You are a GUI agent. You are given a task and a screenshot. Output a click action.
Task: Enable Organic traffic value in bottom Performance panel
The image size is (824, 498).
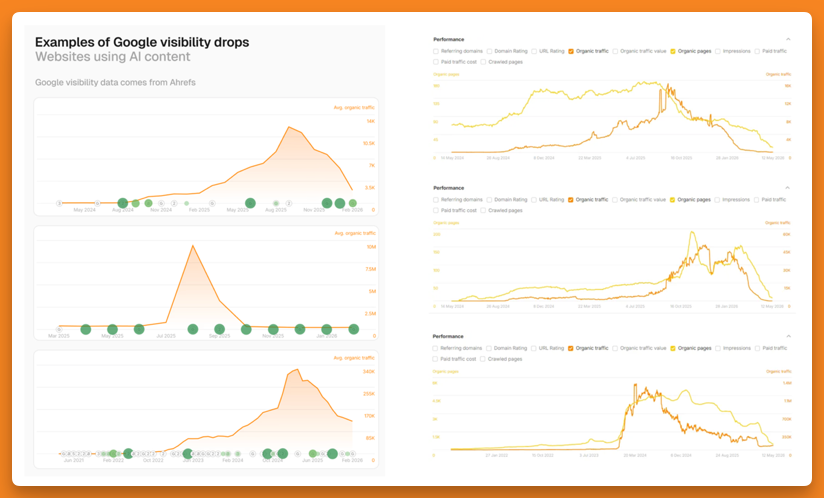coord(615,348)
